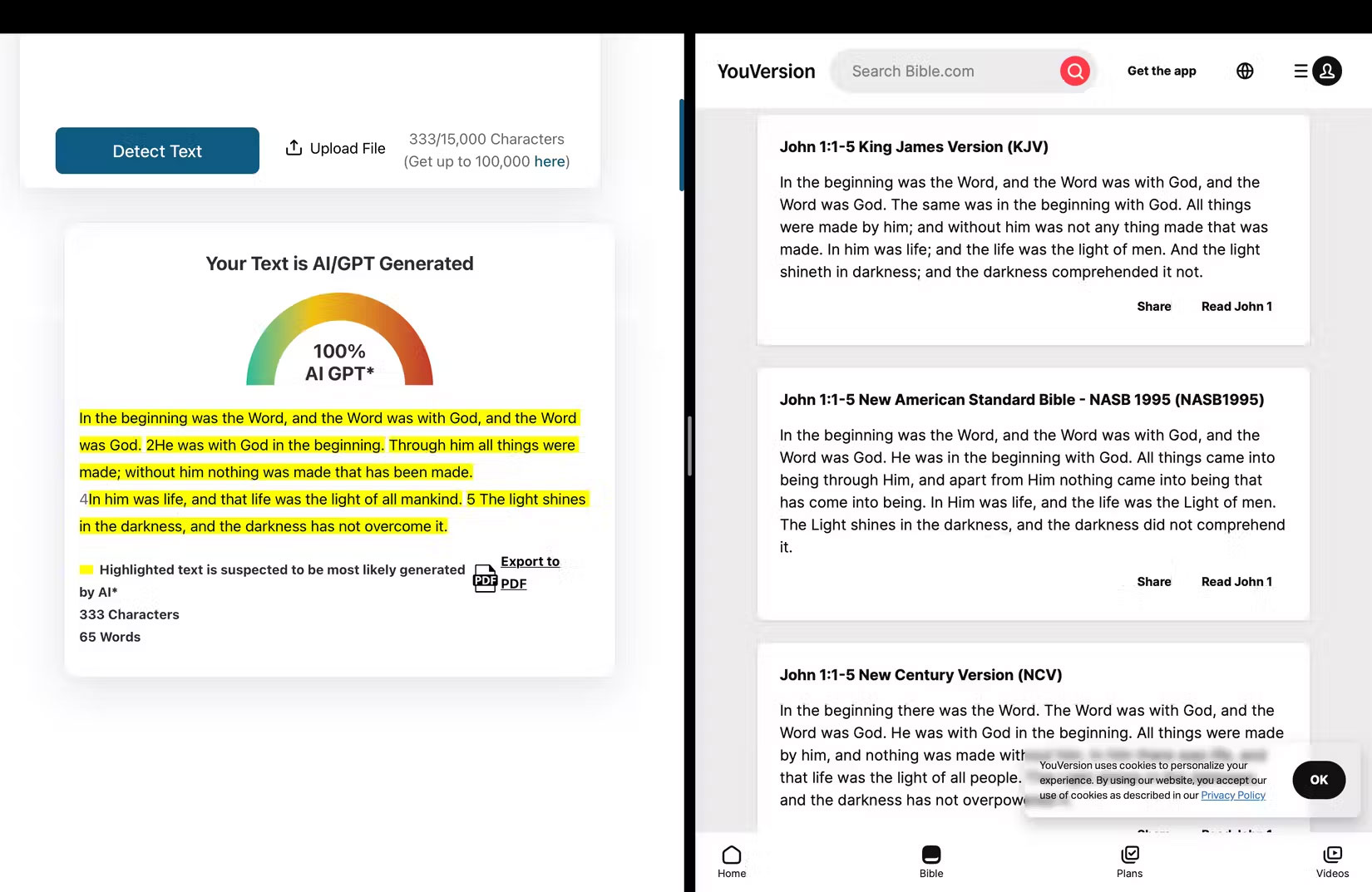This screenshot has width=1372, height=892.
Task: Open the user profile icon
Action: [x=1327, y=71]
